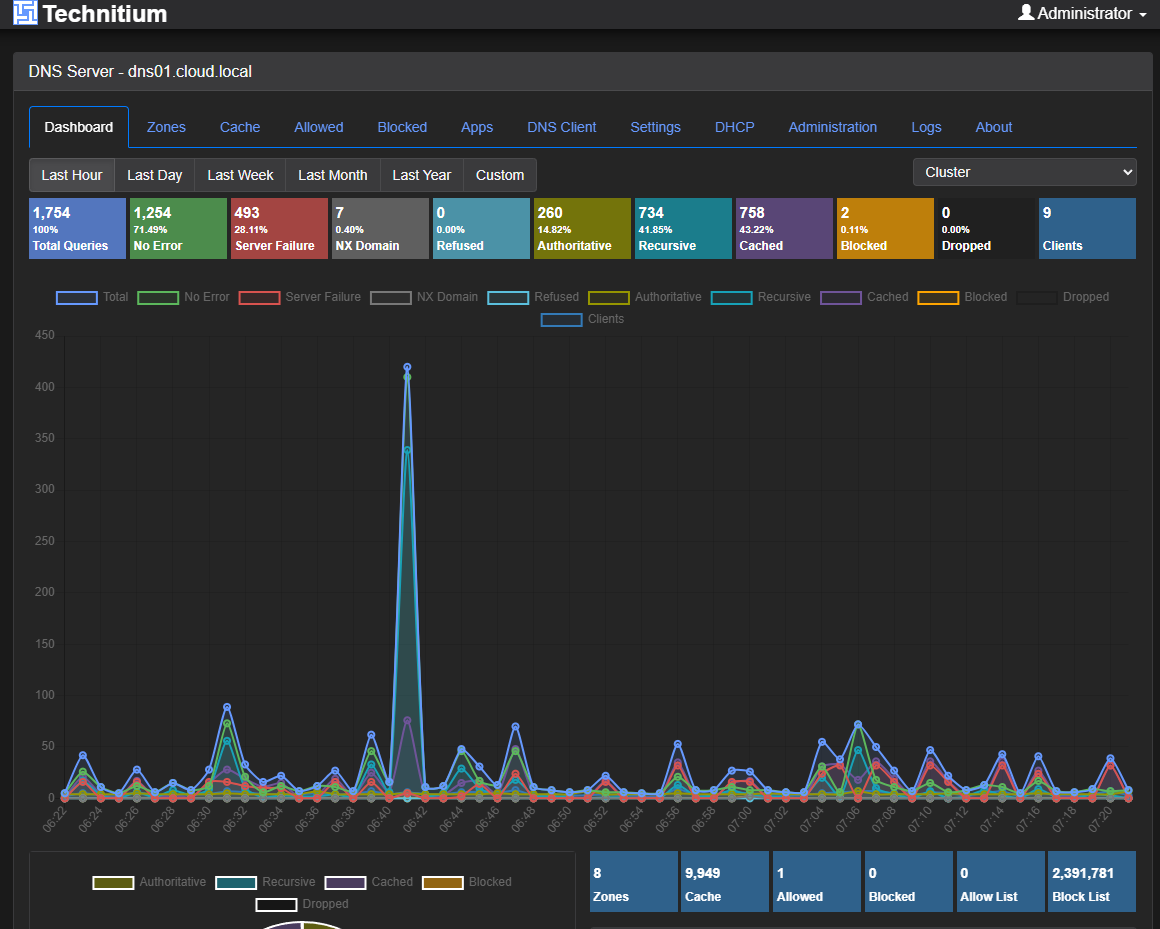Open the Custom date range selector

(500, 174)
